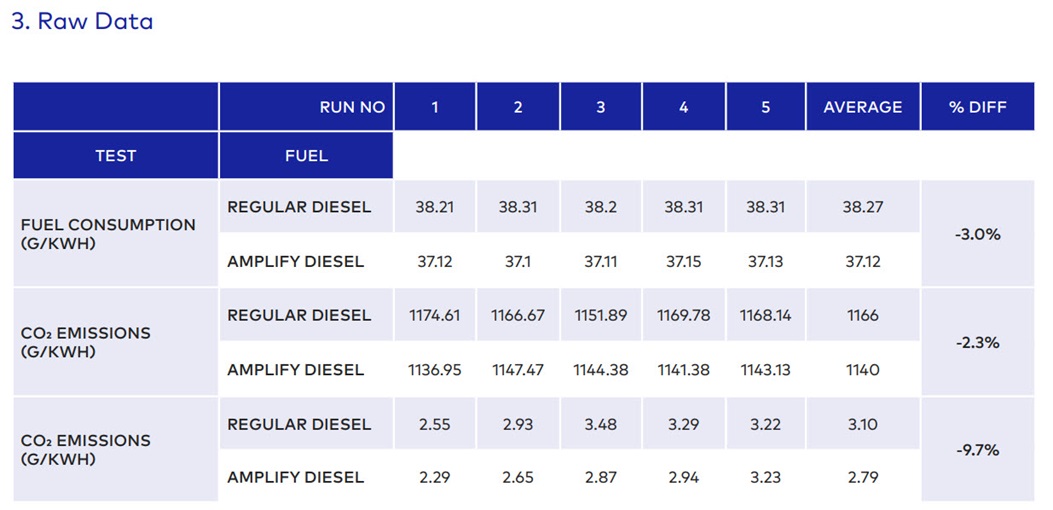
Task: Click run number '2' column header
Action: [518, 106]
